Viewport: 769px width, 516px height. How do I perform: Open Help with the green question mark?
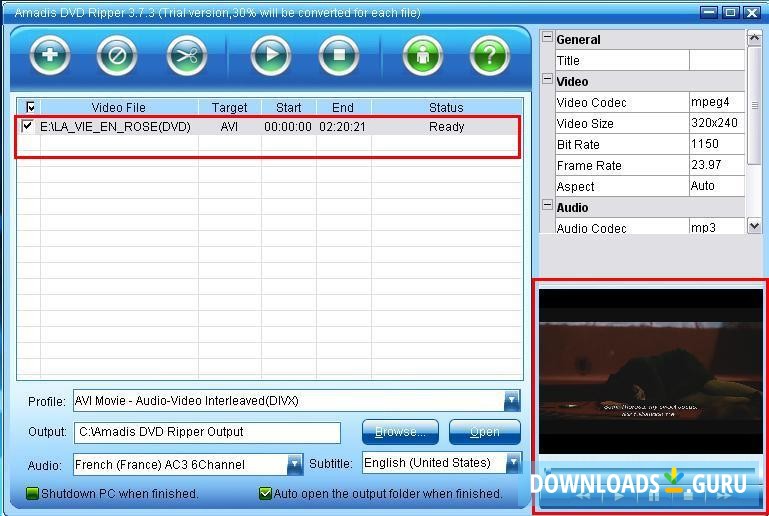pos(489,54)
